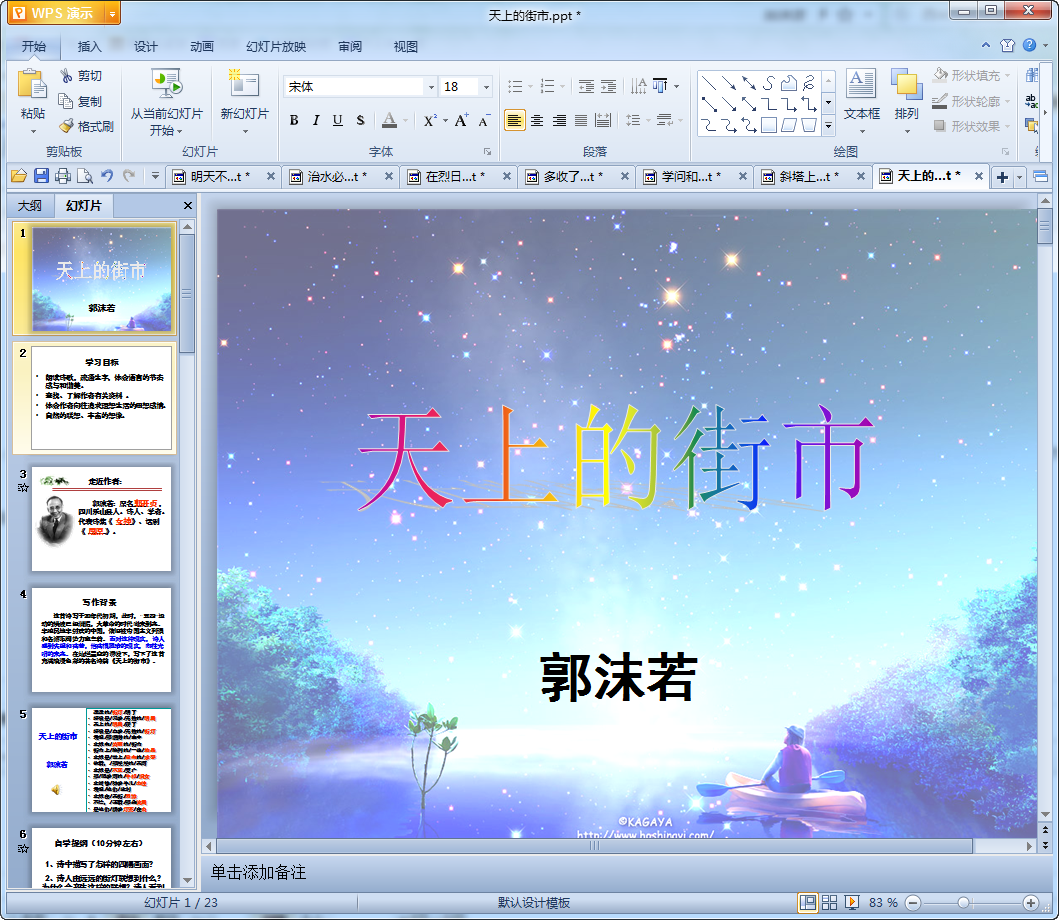The height and width of the screenshot is (920, 1059).
Task: Click the notes area 单击添加备注
Action: coord(259,872)
